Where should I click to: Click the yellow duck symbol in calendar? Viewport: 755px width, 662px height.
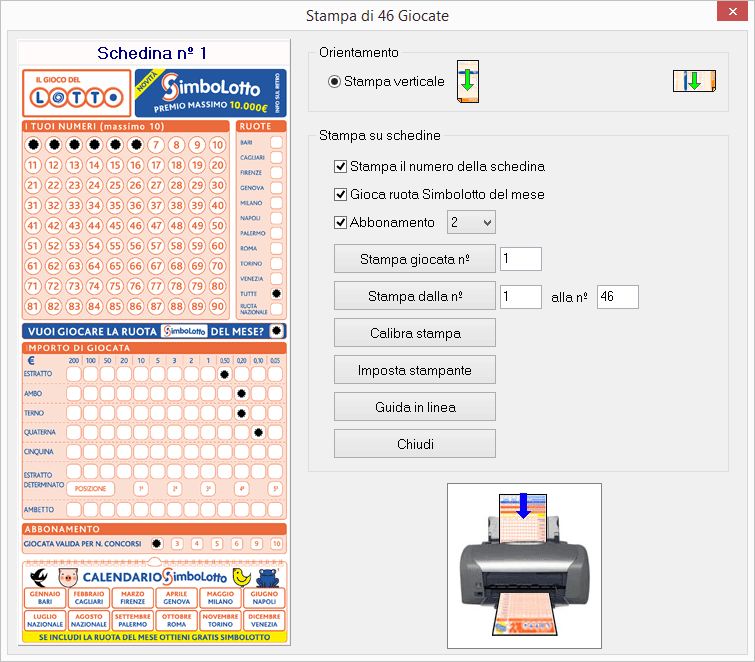[242, 576]
